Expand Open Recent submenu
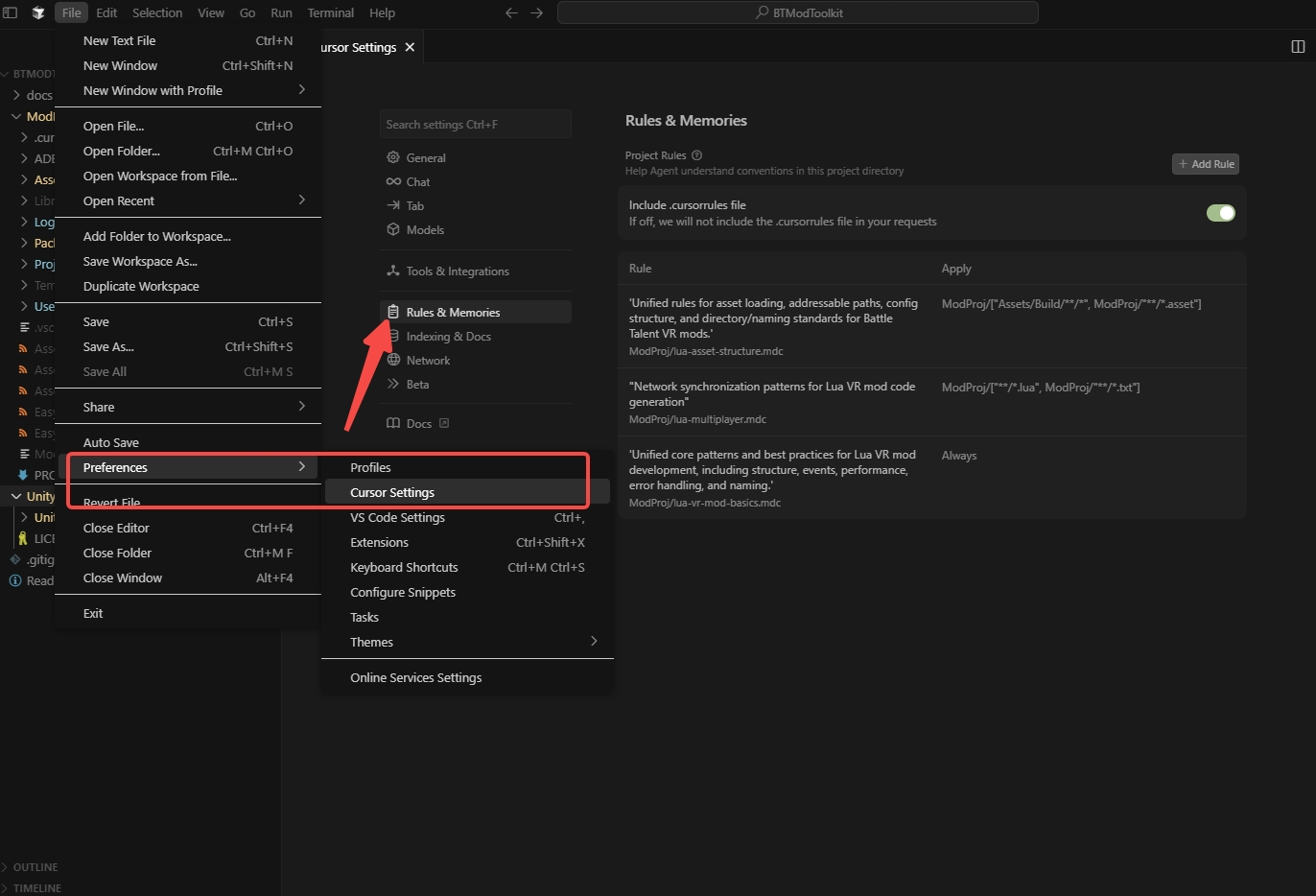Viewport: 1316px width, 896px height. [301, 200]
